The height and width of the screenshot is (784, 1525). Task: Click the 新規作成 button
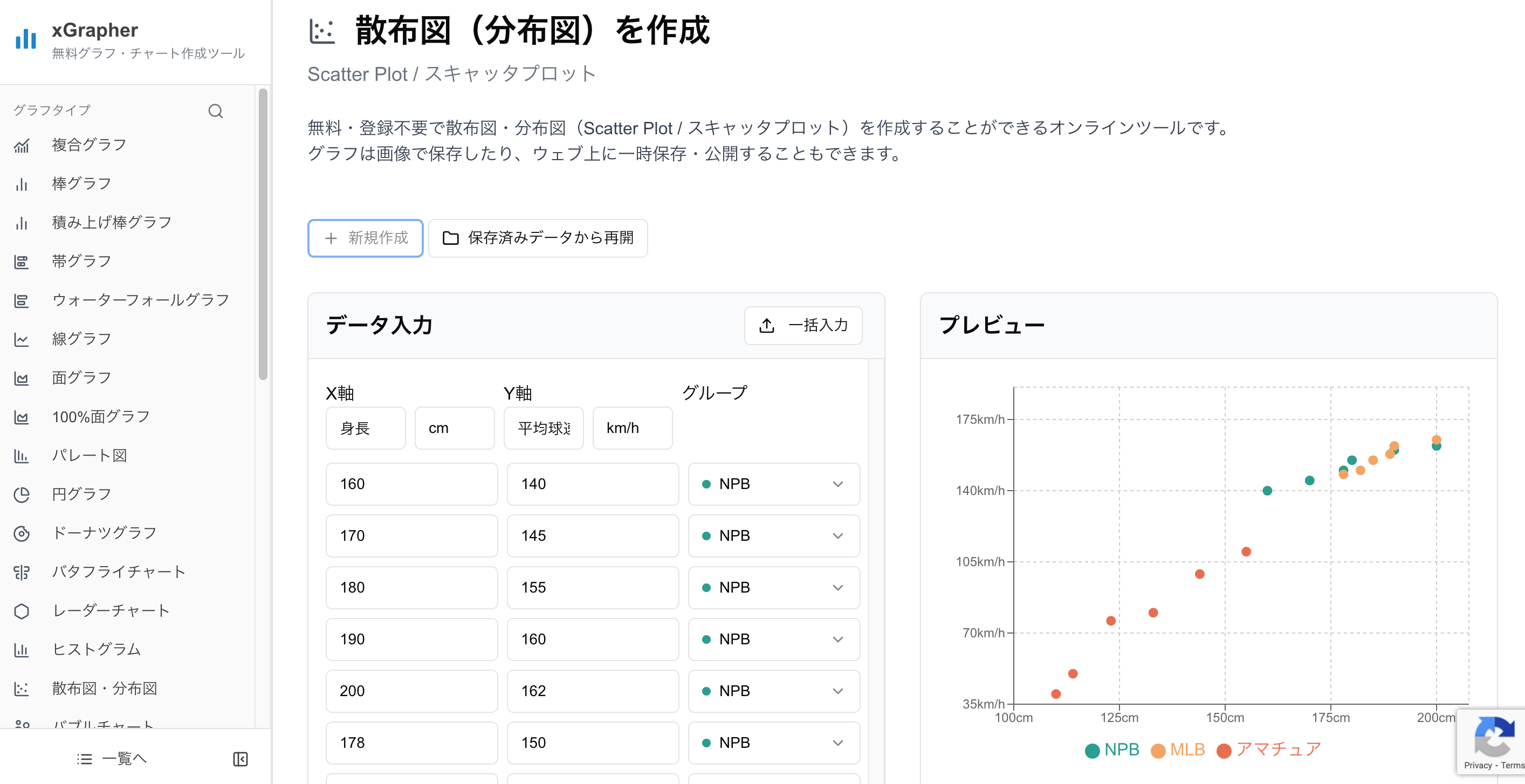coord(365,238)
